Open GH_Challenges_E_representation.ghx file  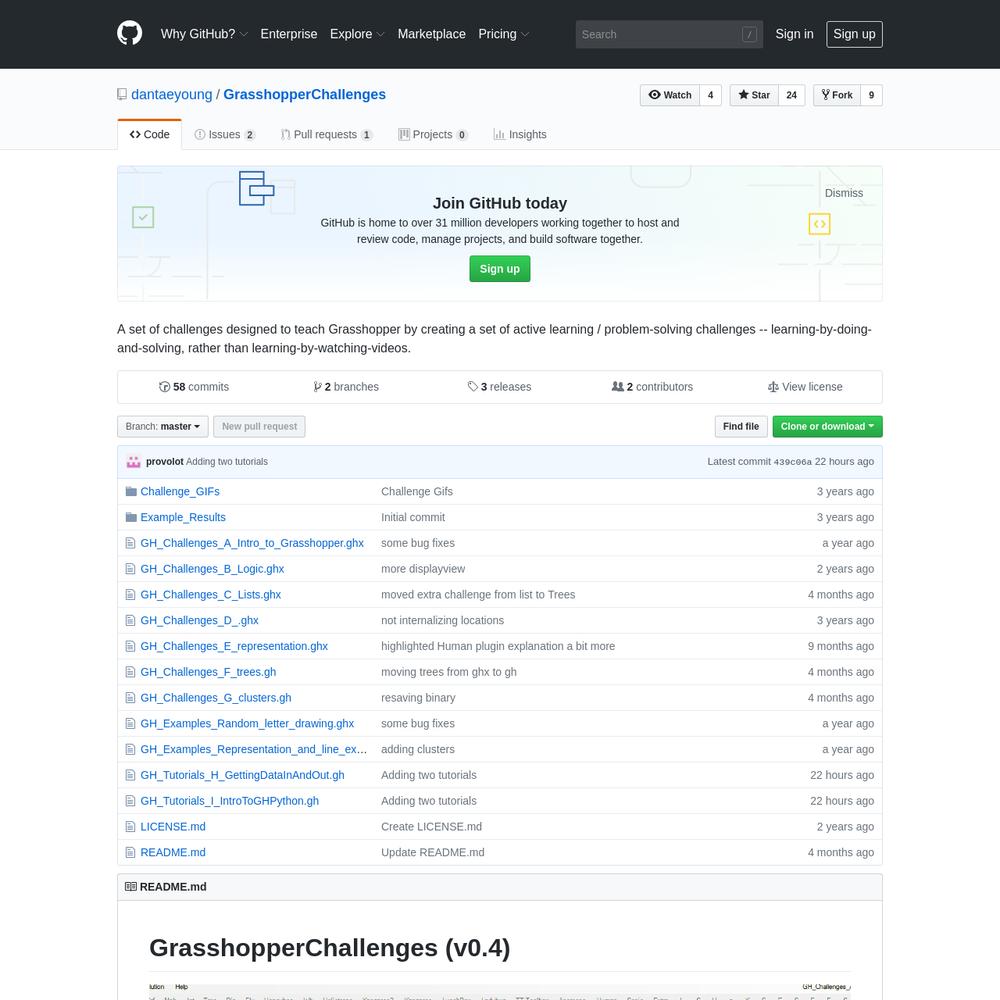tap(234, 646)
